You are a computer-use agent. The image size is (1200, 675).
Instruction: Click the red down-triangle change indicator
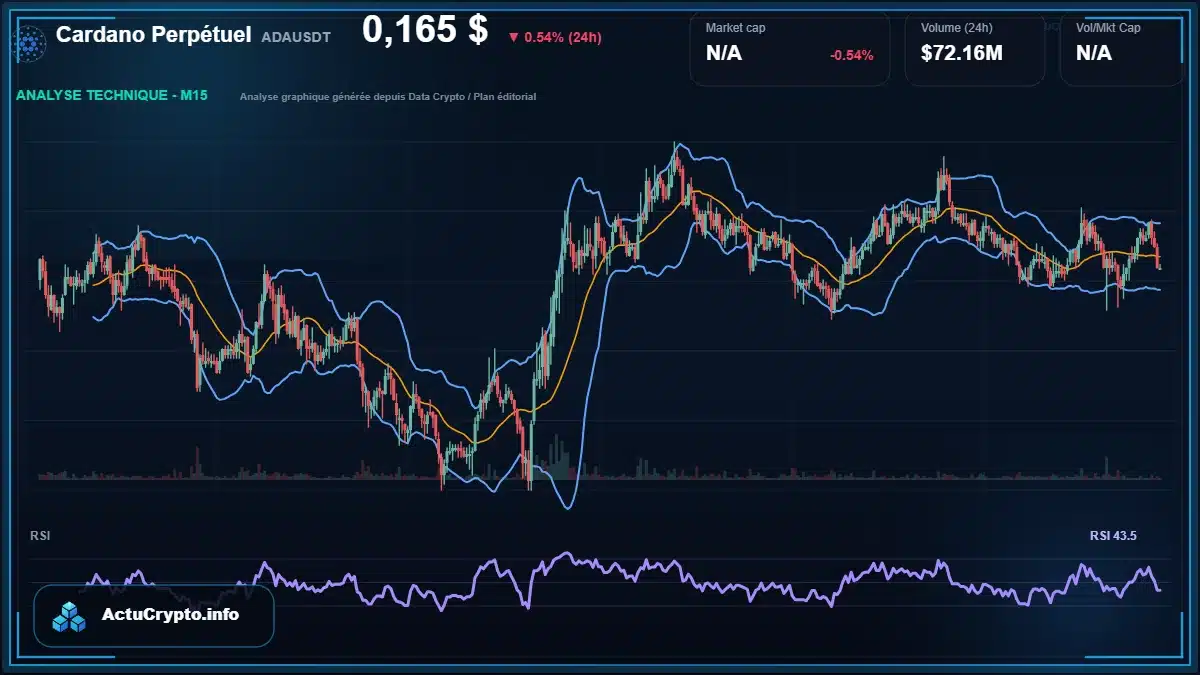tap(514, 37)
